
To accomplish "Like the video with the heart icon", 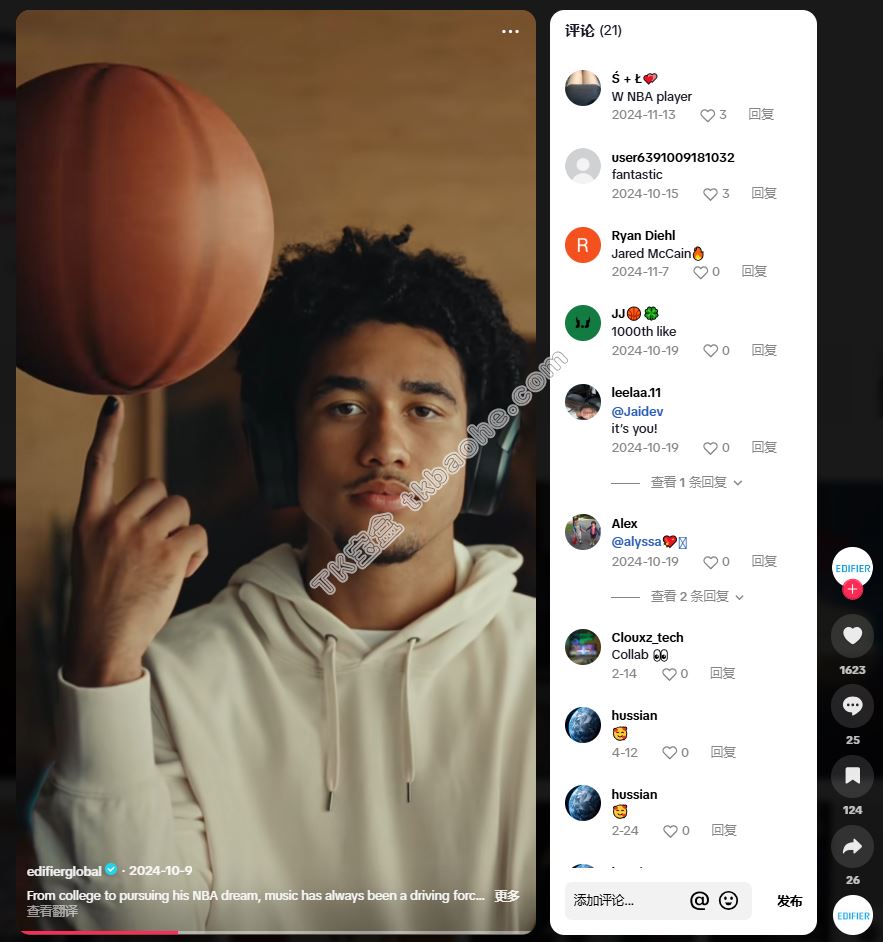I will (852, 636).
